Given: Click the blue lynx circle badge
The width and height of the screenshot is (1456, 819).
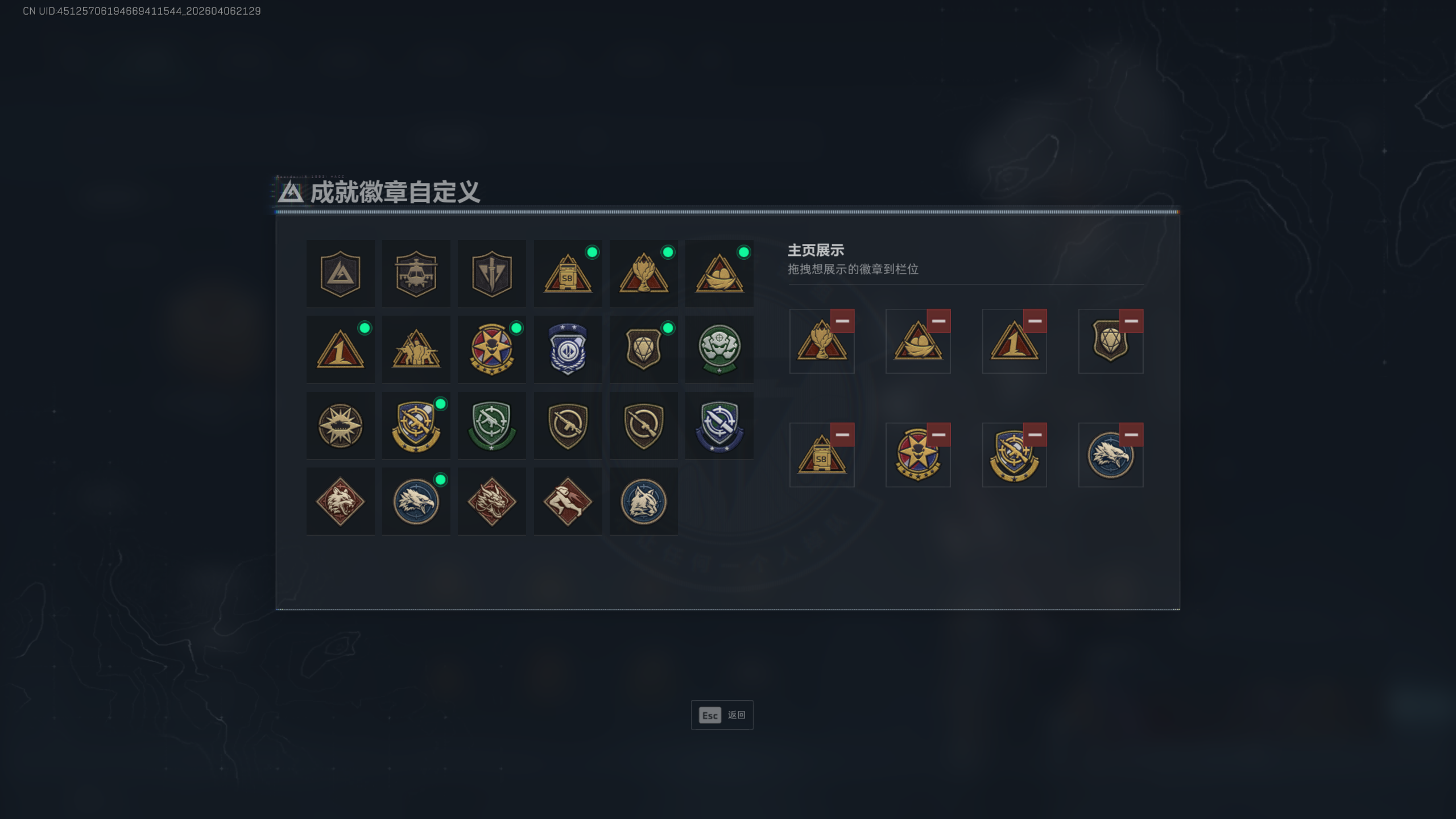Looking at the screenshot, I should [x=643, y=501].
